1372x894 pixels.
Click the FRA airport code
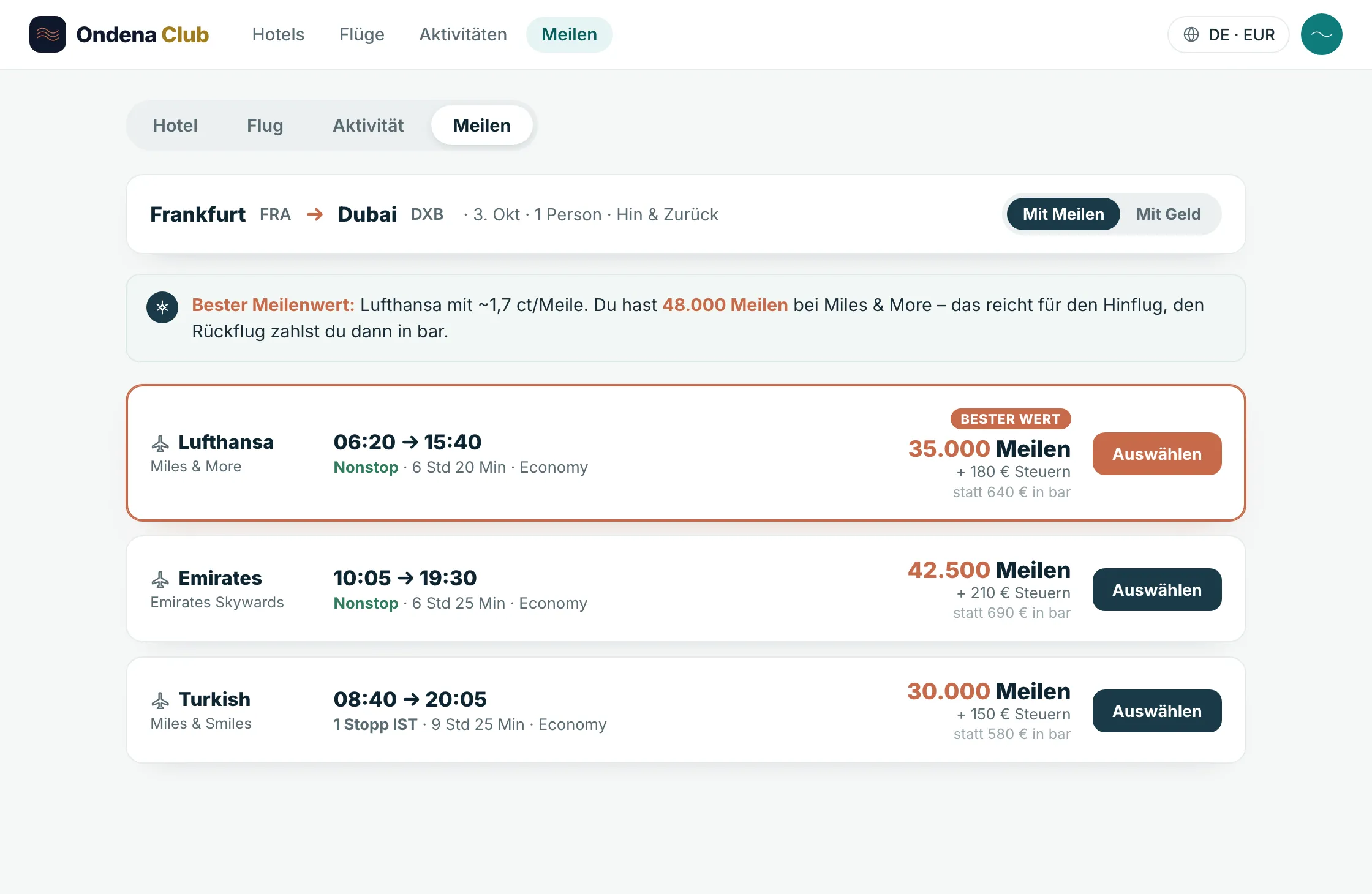[275, 214]
